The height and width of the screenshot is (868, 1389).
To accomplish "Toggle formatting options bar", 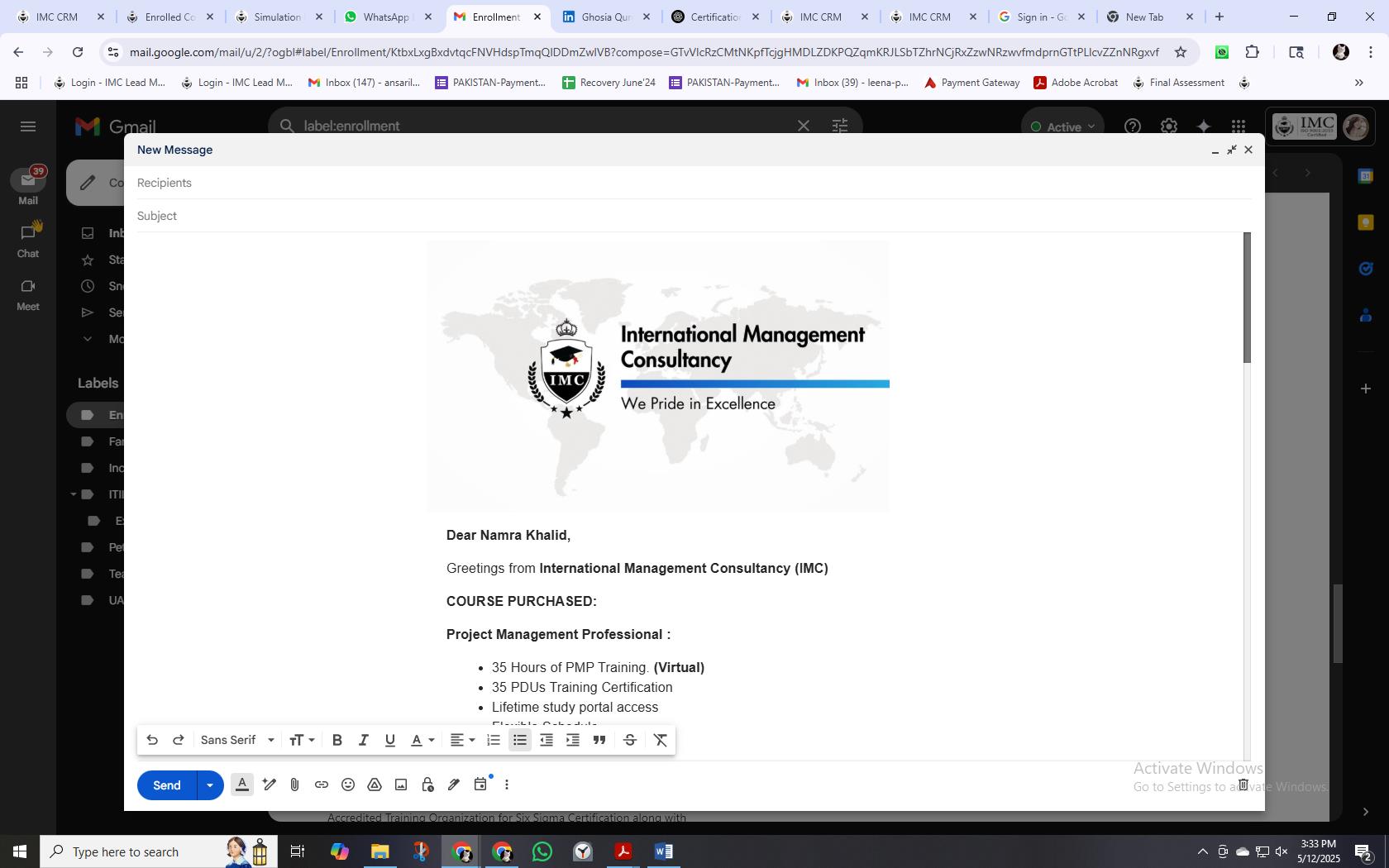I will [x=242, y=785].
